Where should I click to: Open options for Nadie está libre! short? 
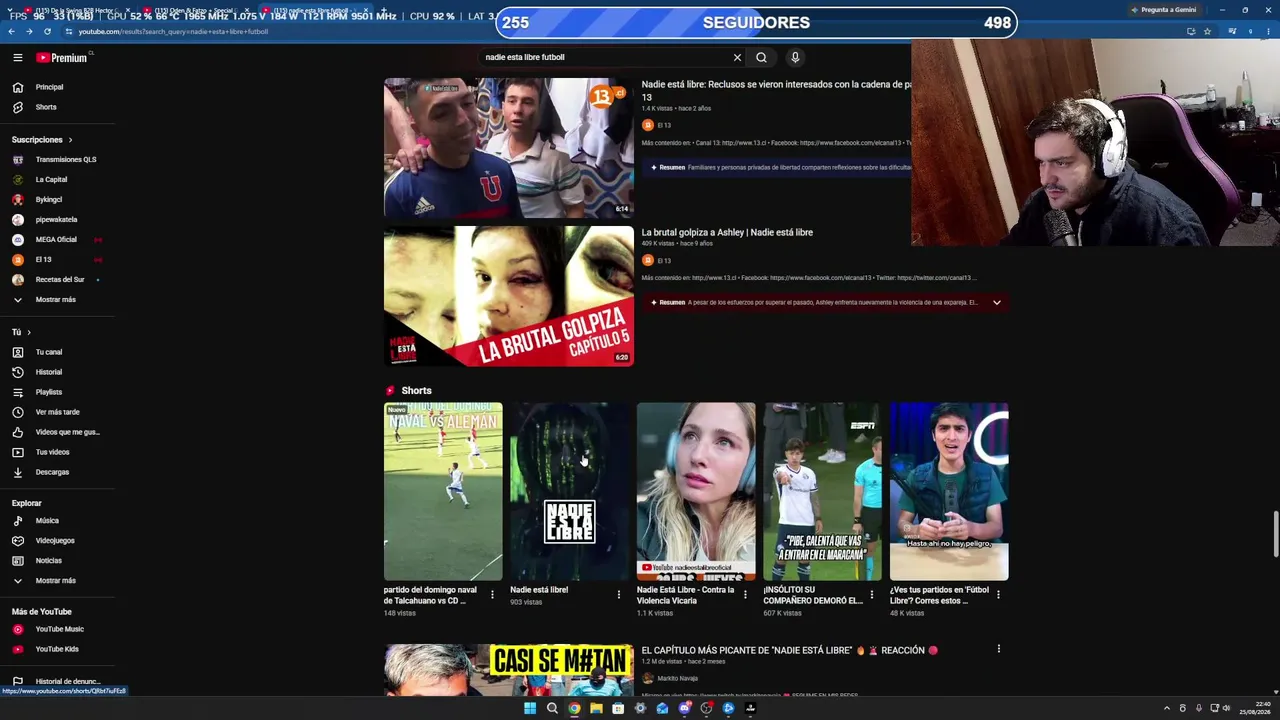[x=619, y=595]
